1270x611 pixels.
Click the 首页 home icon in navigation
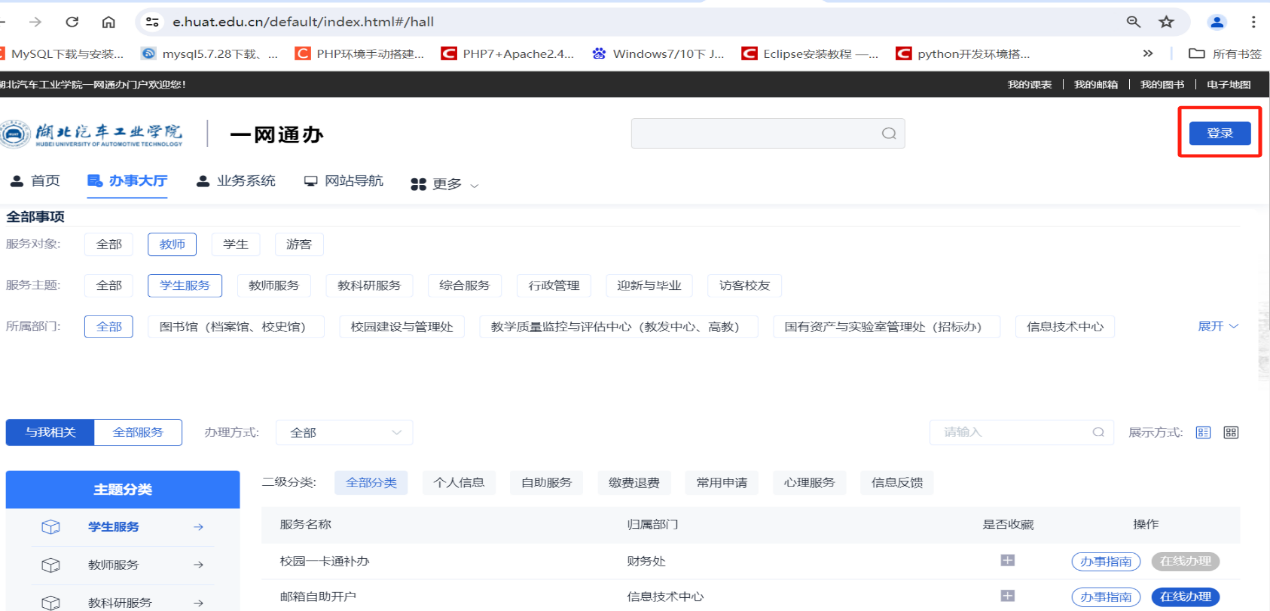[x=16, y=181]
